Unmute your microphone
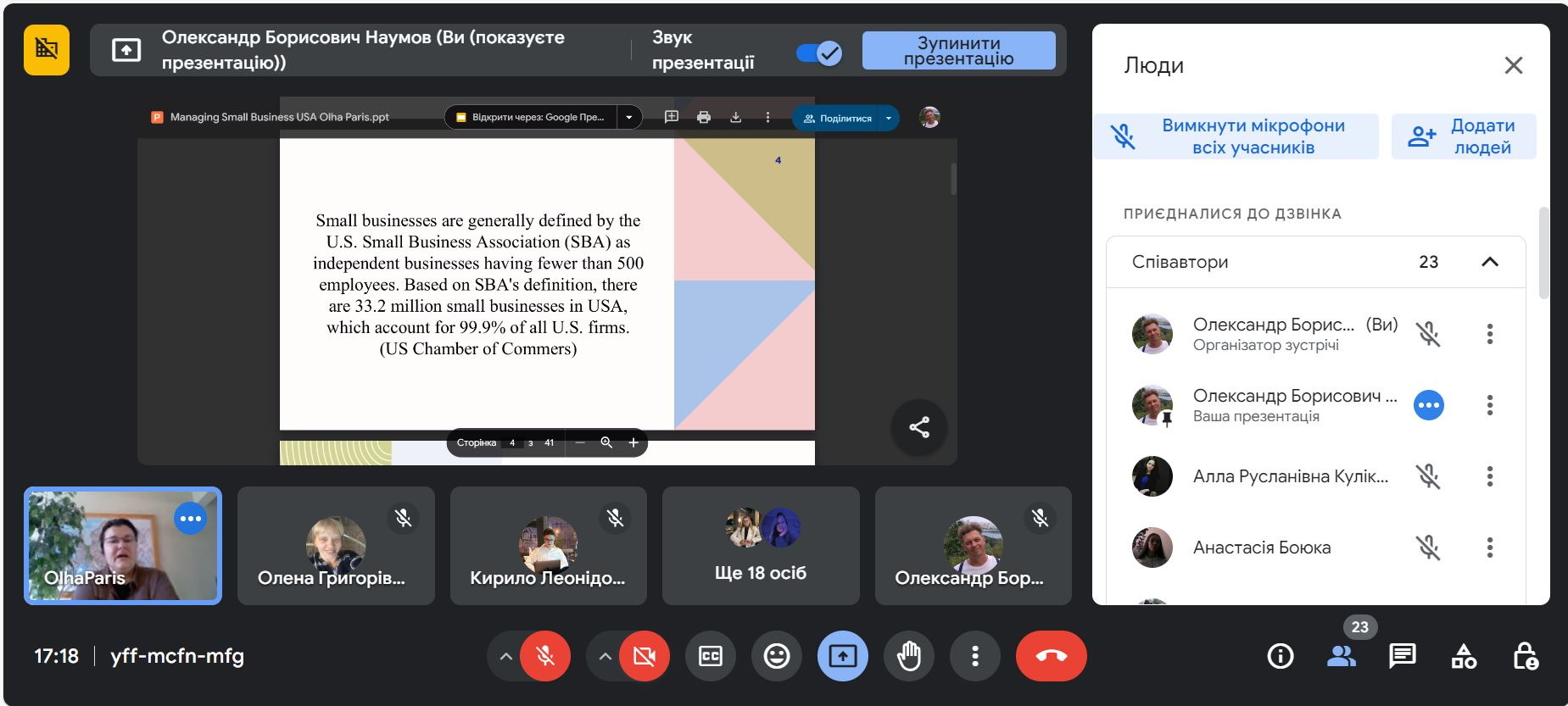Screen dimensions: 1568x706 pos(545,656)
